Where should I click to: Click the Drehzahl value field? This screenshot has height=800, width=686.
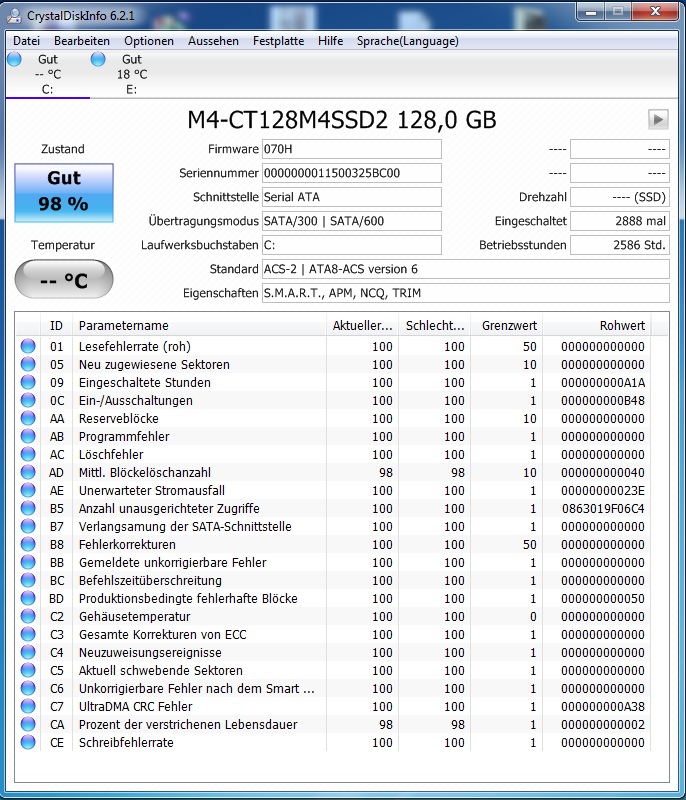point(620,197)
